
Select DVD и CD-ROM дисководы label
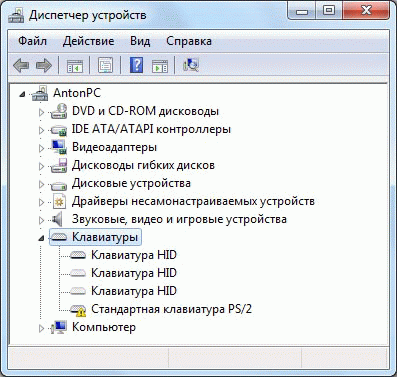click(145, 111)
